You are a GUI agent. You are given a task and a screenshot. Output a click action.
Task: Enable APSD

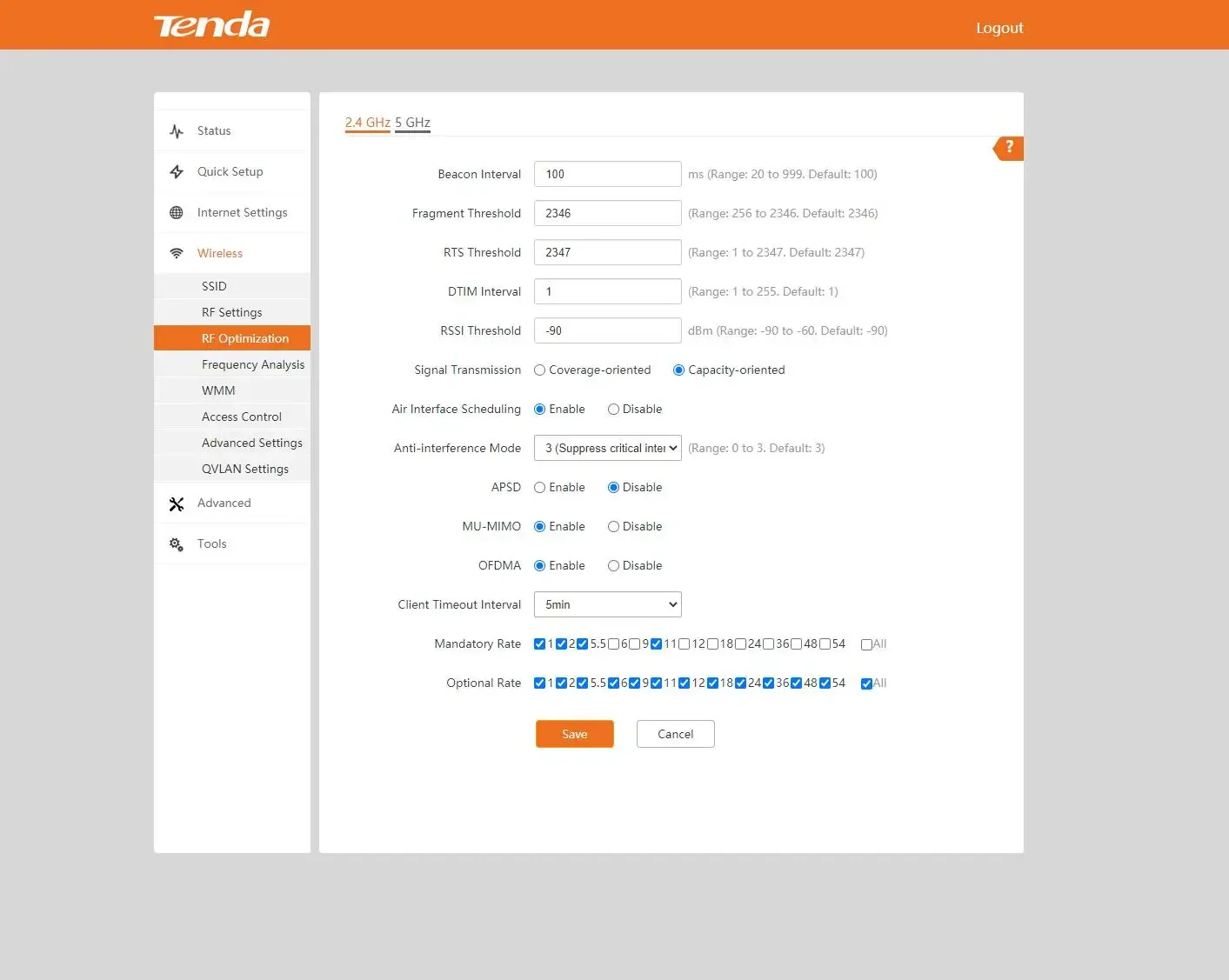coord(540,488)
